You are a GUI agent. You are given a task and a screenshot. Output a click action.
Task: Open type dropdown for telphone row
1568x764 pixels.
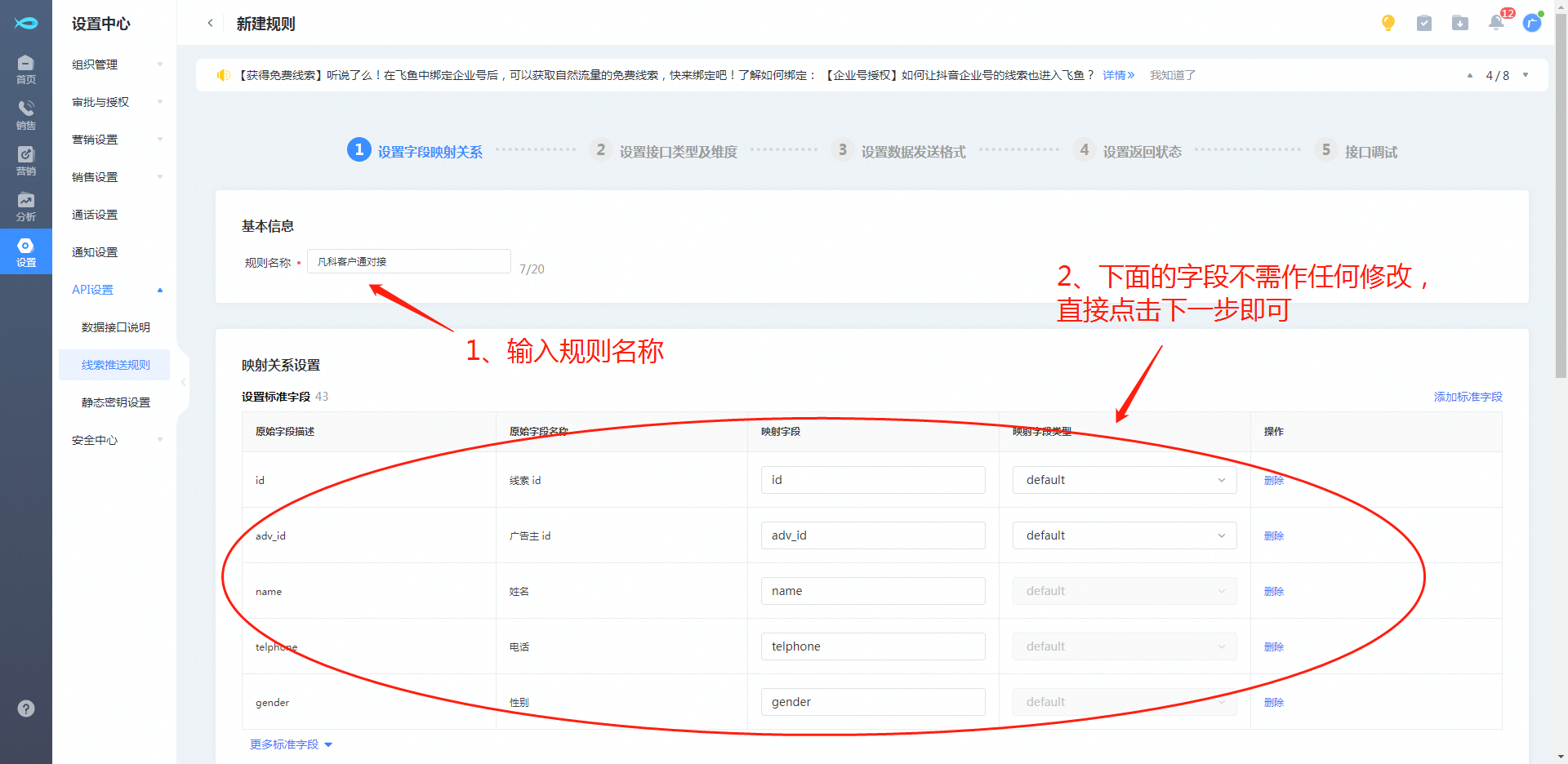coord(1125,646)
